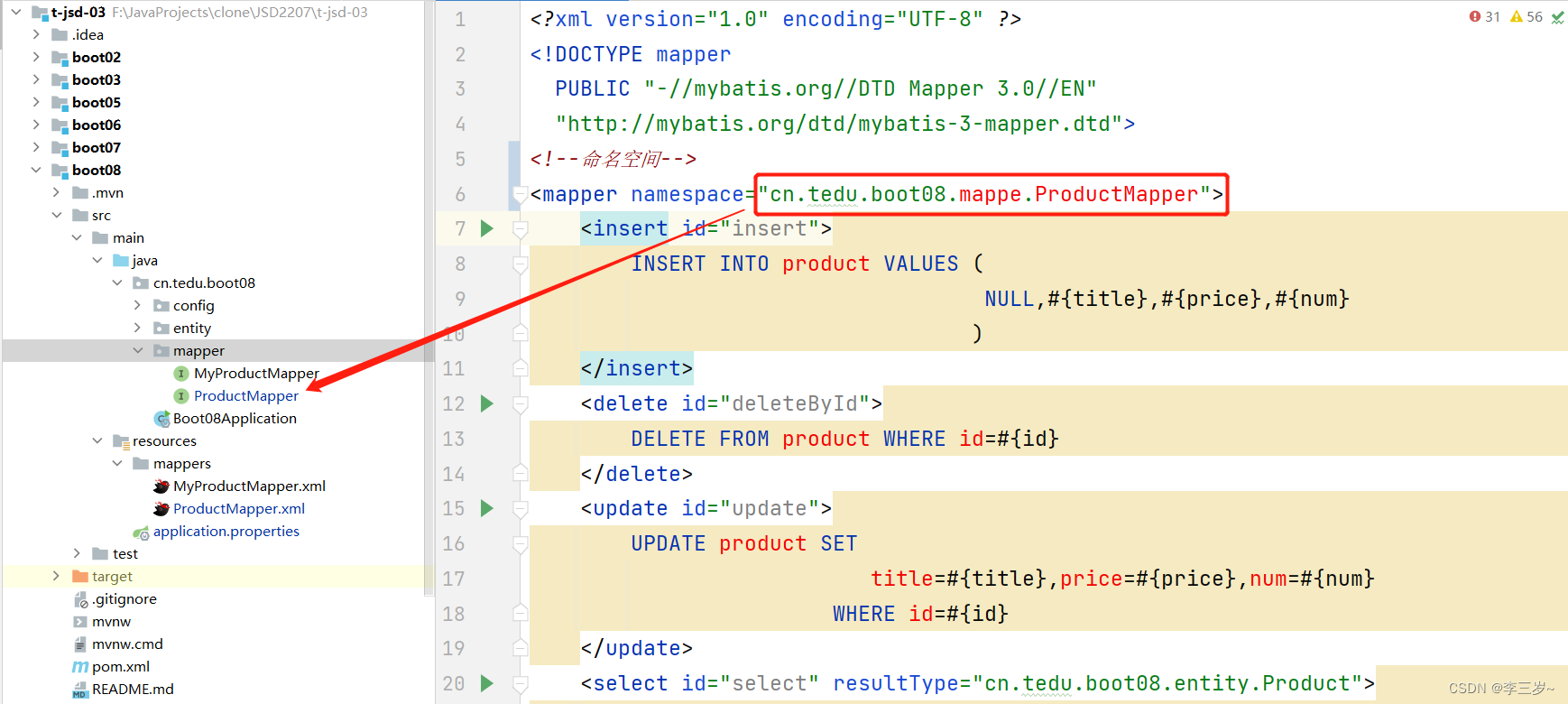Click the resources folder icon
This screenshot has height=704, width=1568.
[121, 441]
